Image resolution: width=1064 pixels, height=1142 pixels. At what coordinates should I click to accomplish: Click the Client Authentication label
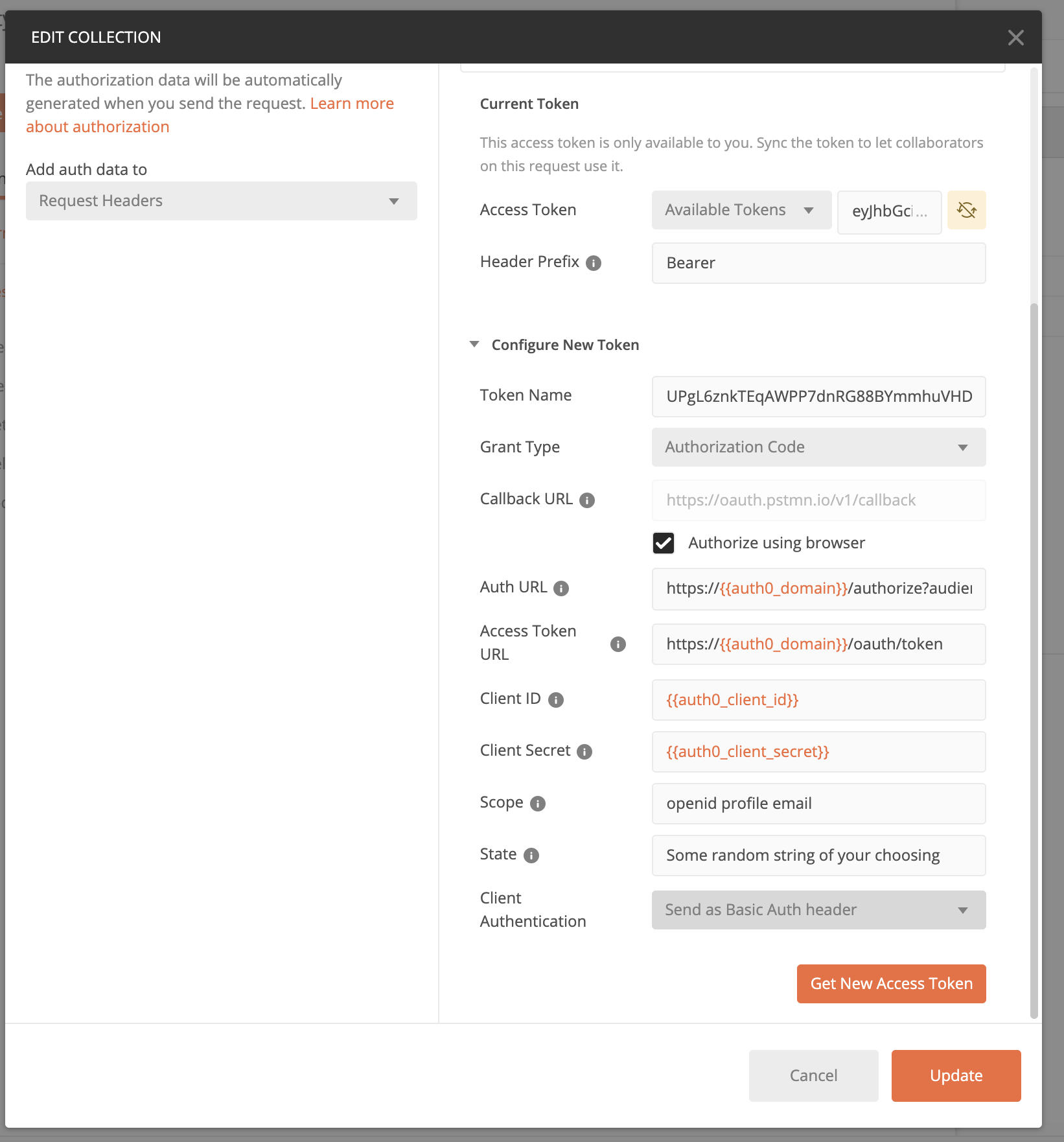coord(533,910)
